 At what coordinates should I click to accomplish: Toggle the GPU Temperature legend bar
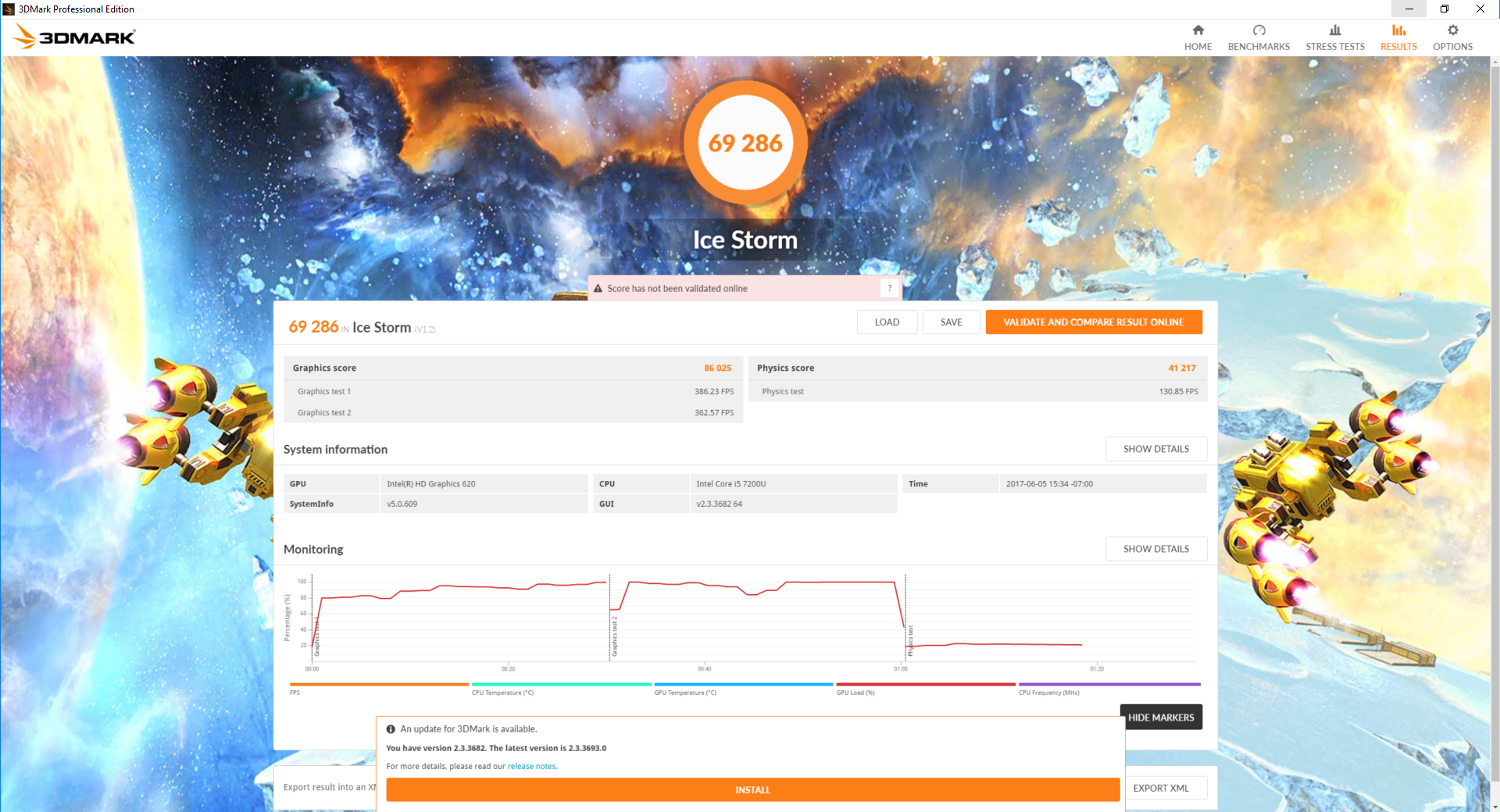coord(744,685)
